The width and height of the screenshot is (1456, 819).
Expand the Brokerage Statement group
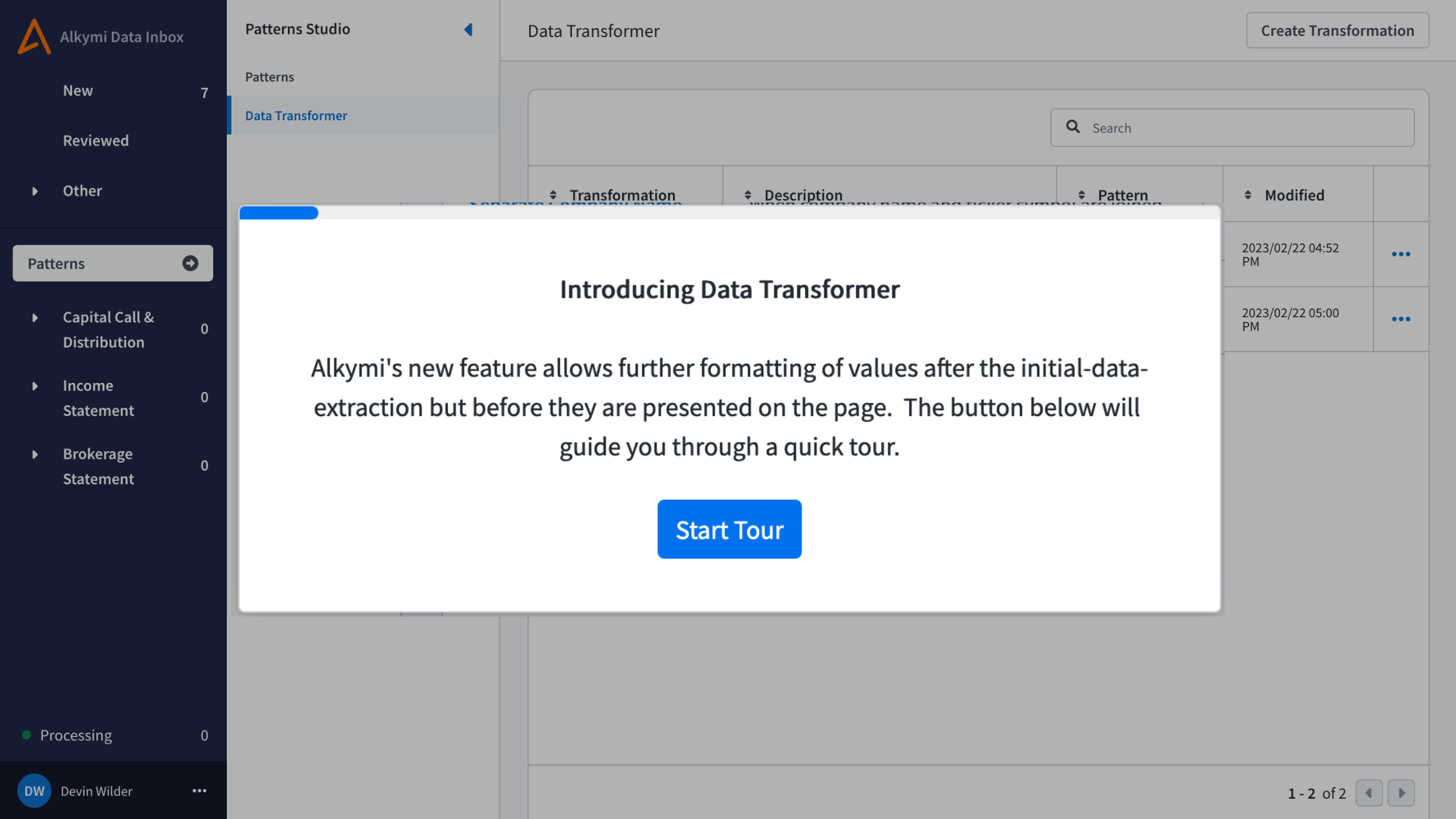click(35, 454)
